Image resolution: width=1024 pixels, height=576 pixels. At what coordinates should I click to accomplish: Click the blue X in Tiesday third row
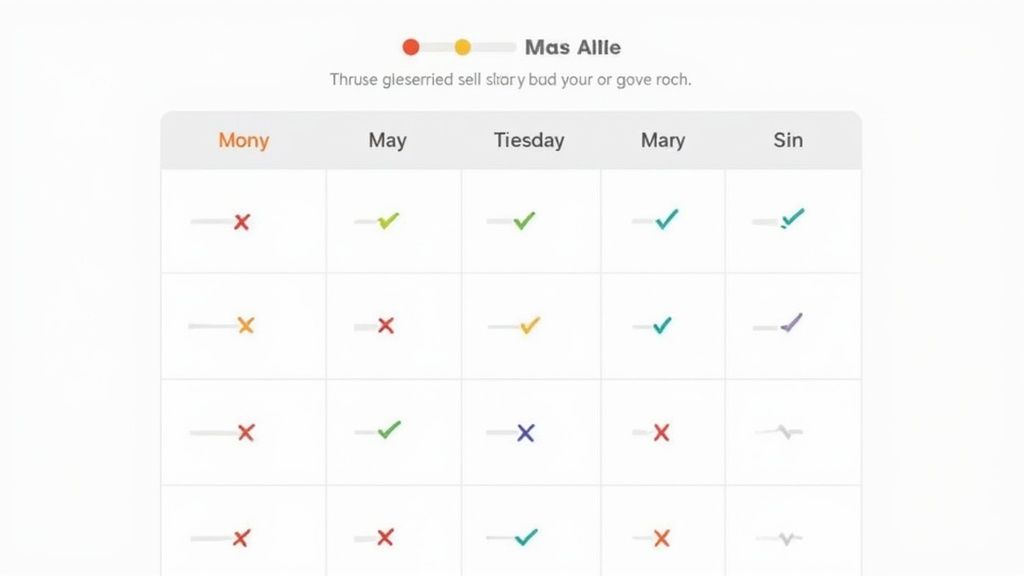pyautogui.click(x=525, y=433)
